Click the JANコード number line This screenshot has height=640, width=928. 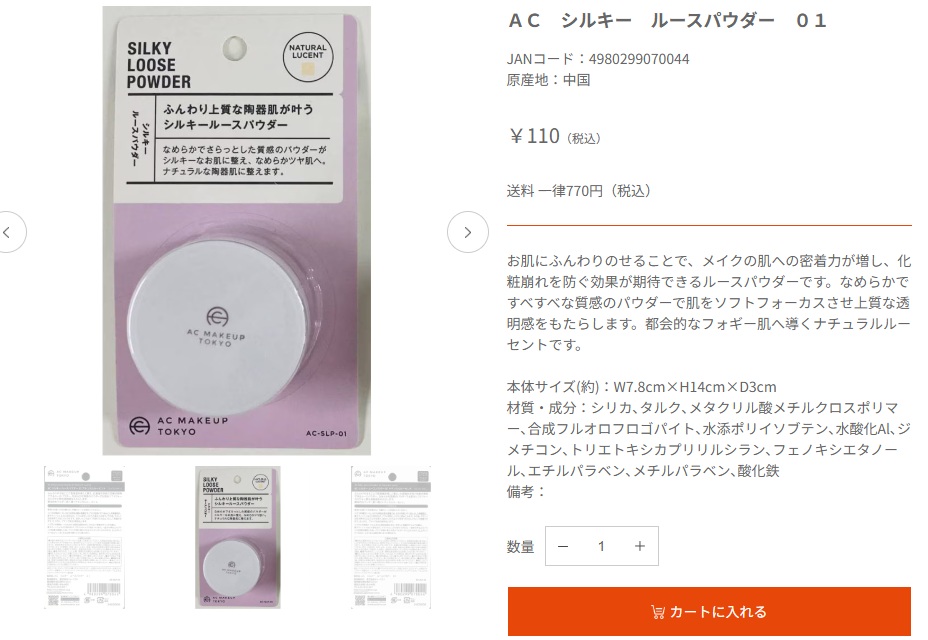598,59
